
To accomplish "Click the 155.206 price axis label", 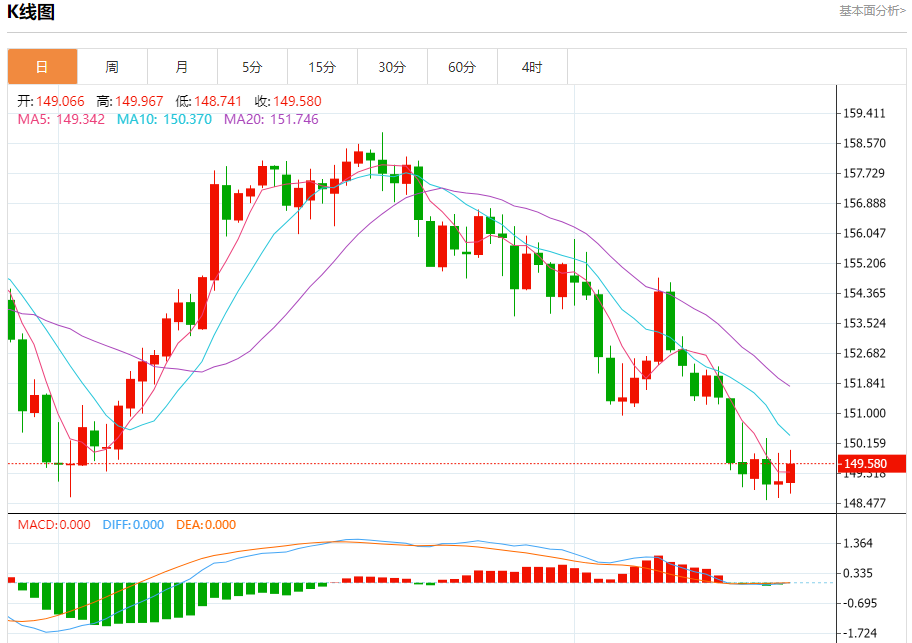I will tap(864, 263).
